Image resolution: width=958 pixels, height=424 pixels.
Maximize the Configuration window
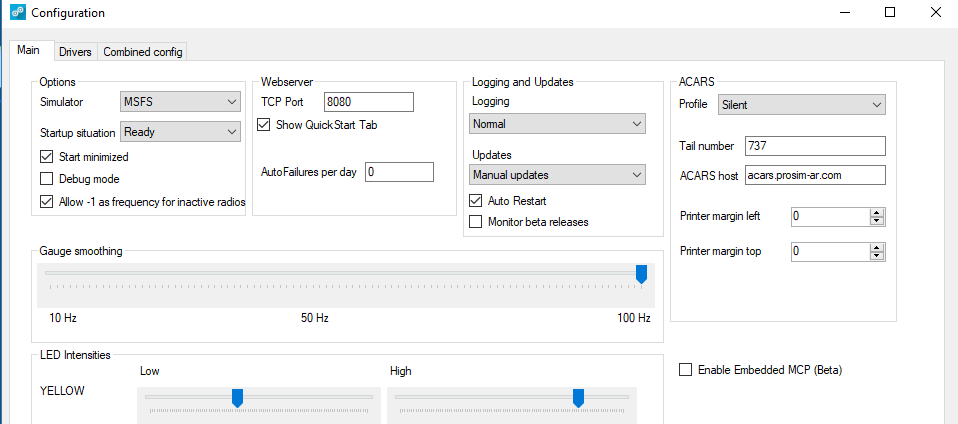coord(890,12)
